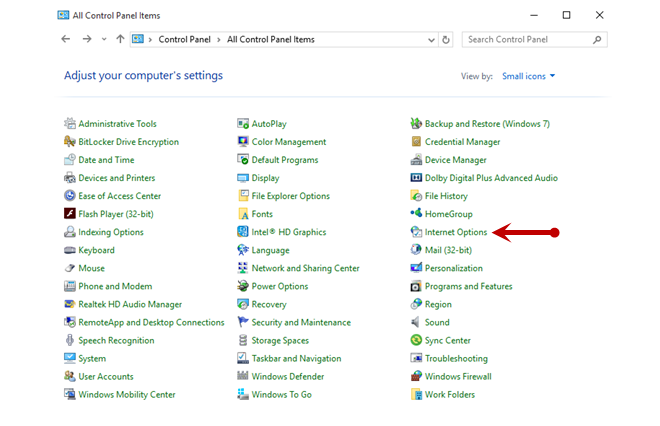Open the Date and Time link
Image resolution: width=660 pixels, height=426 pixels.
click(x=106, y=160)
